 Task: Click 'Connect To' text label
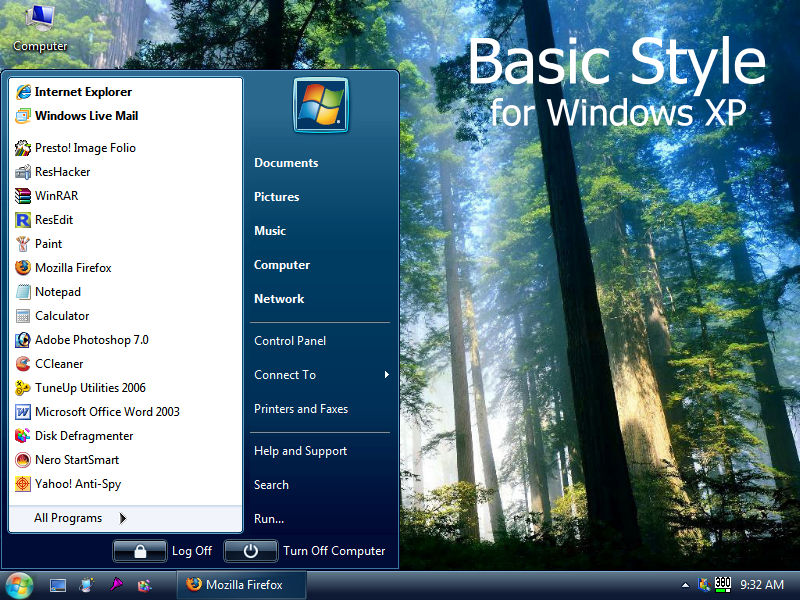point(285,375)
